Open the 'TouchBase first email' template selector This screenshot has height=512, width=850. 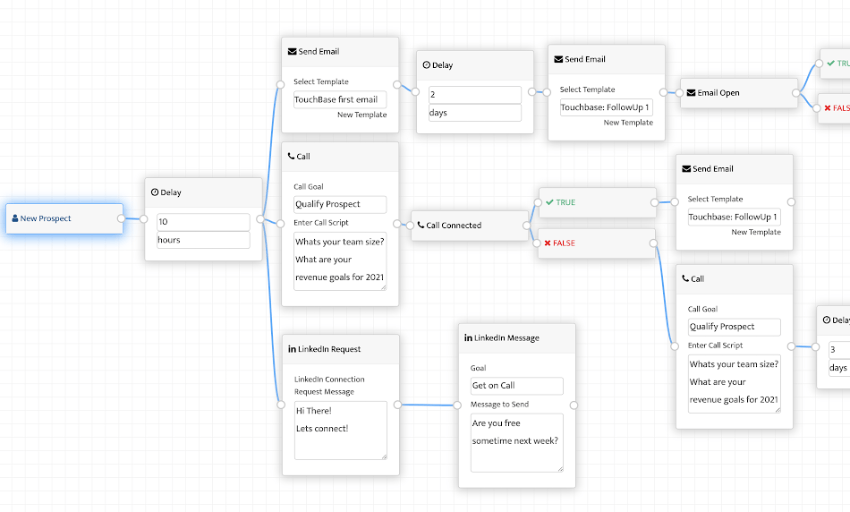click(x=339, y=99)
